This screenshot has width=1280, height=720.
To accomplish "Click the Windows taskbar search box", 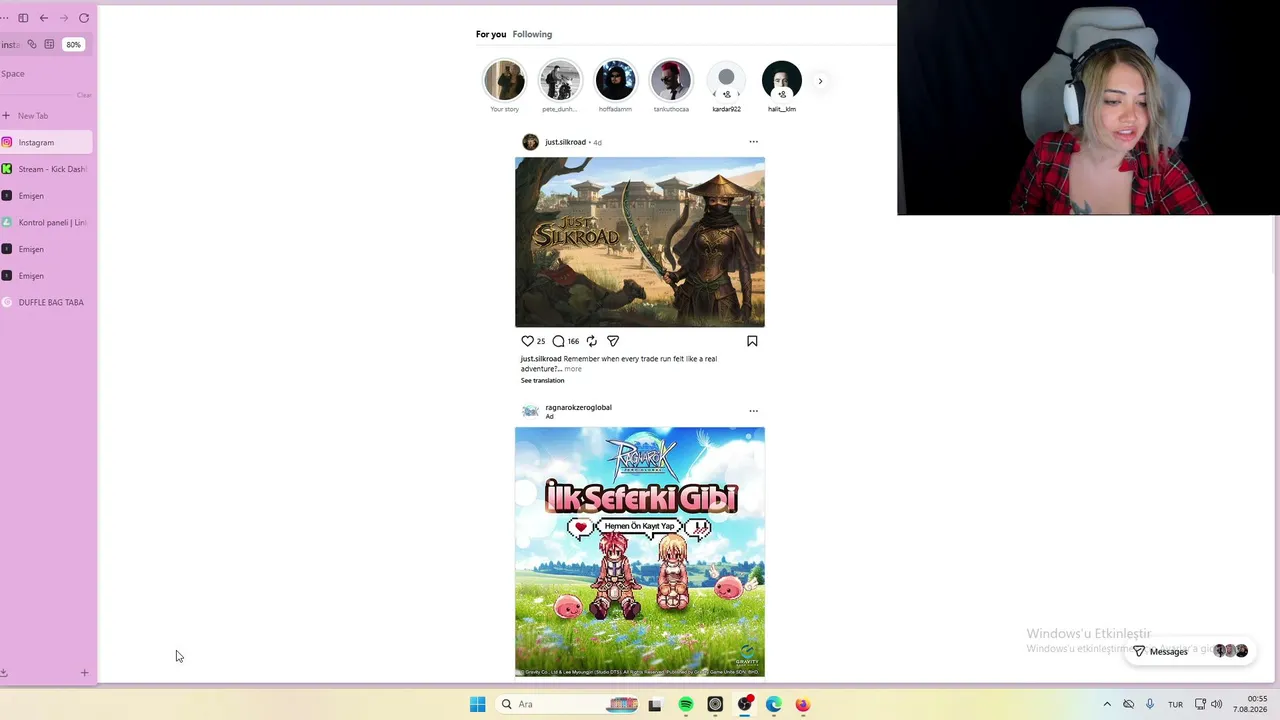I will tap(565, 705).
